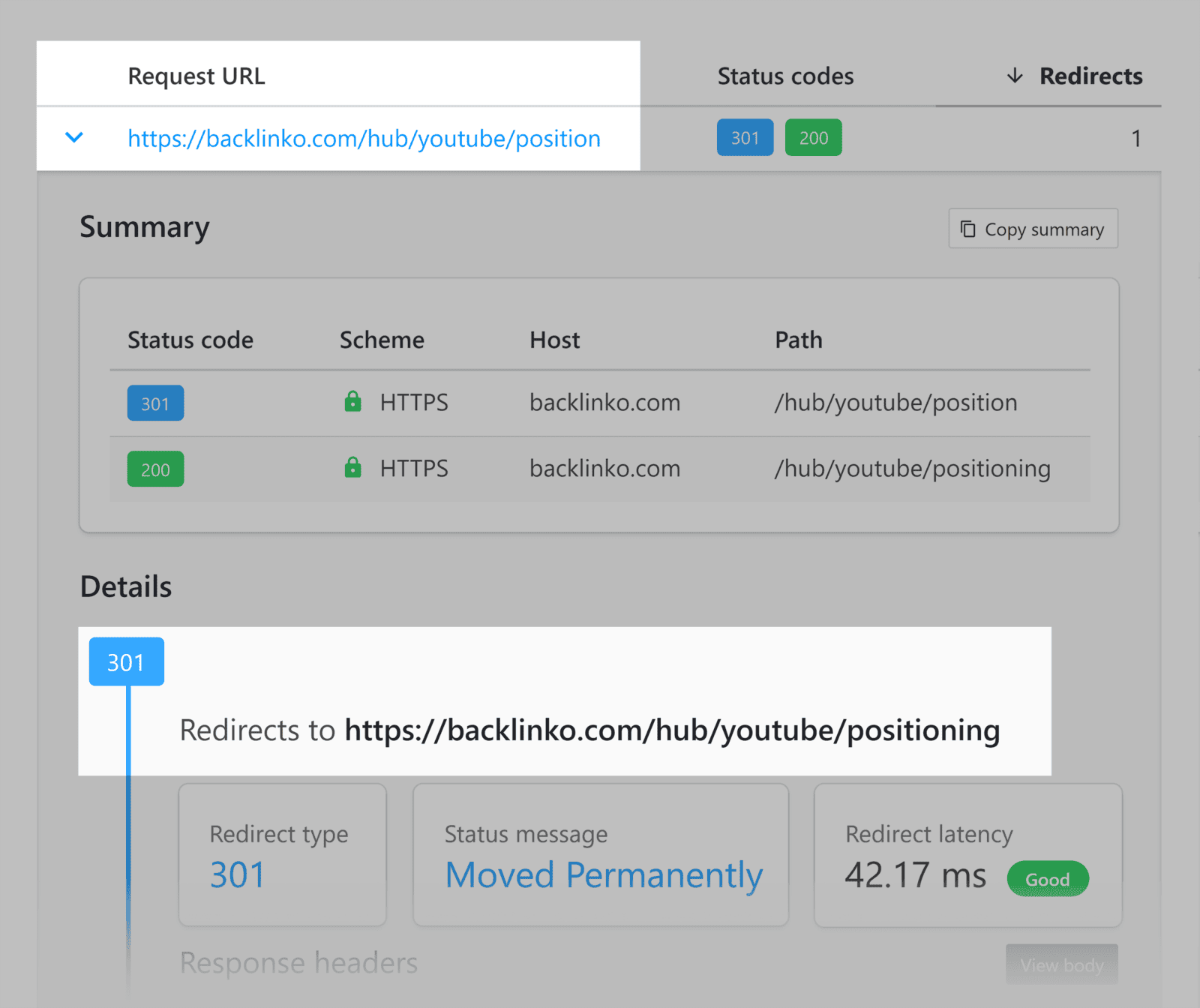
Task: Click the redirect destination URL in Details
Action: (672, 730)
